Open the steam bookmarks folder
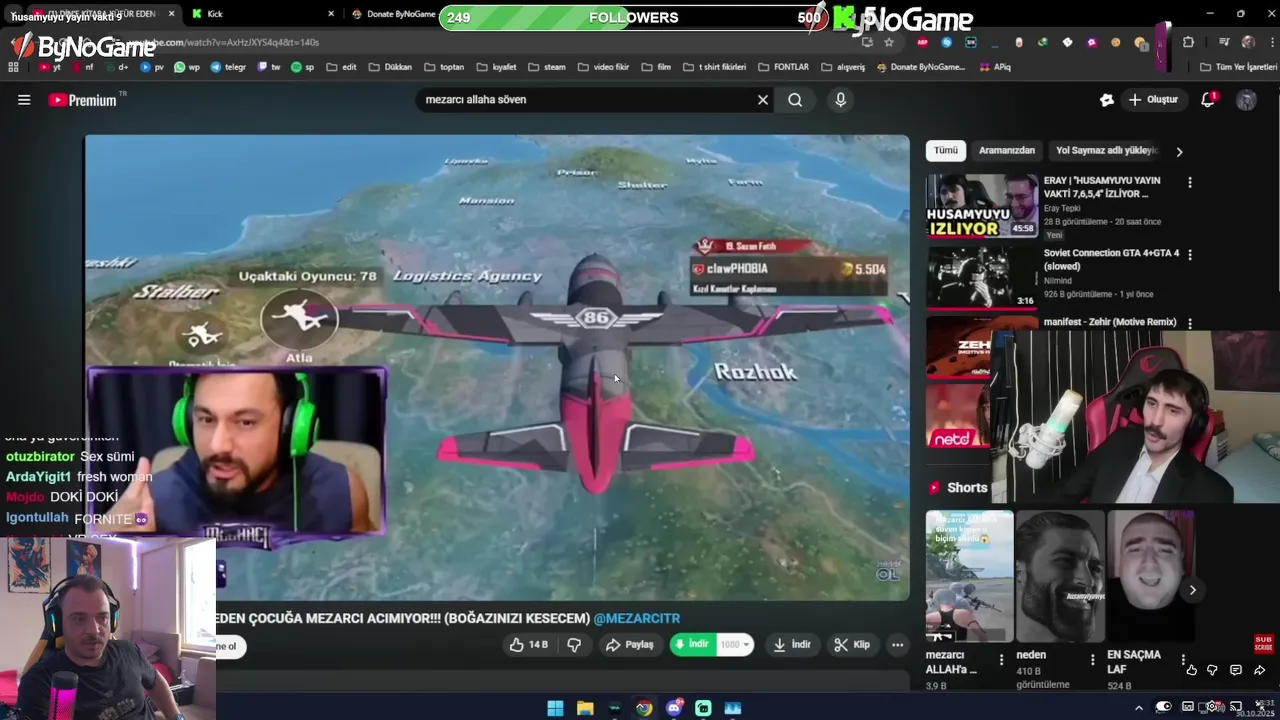The image size is (1280, 720). click(x=546, y=67)
